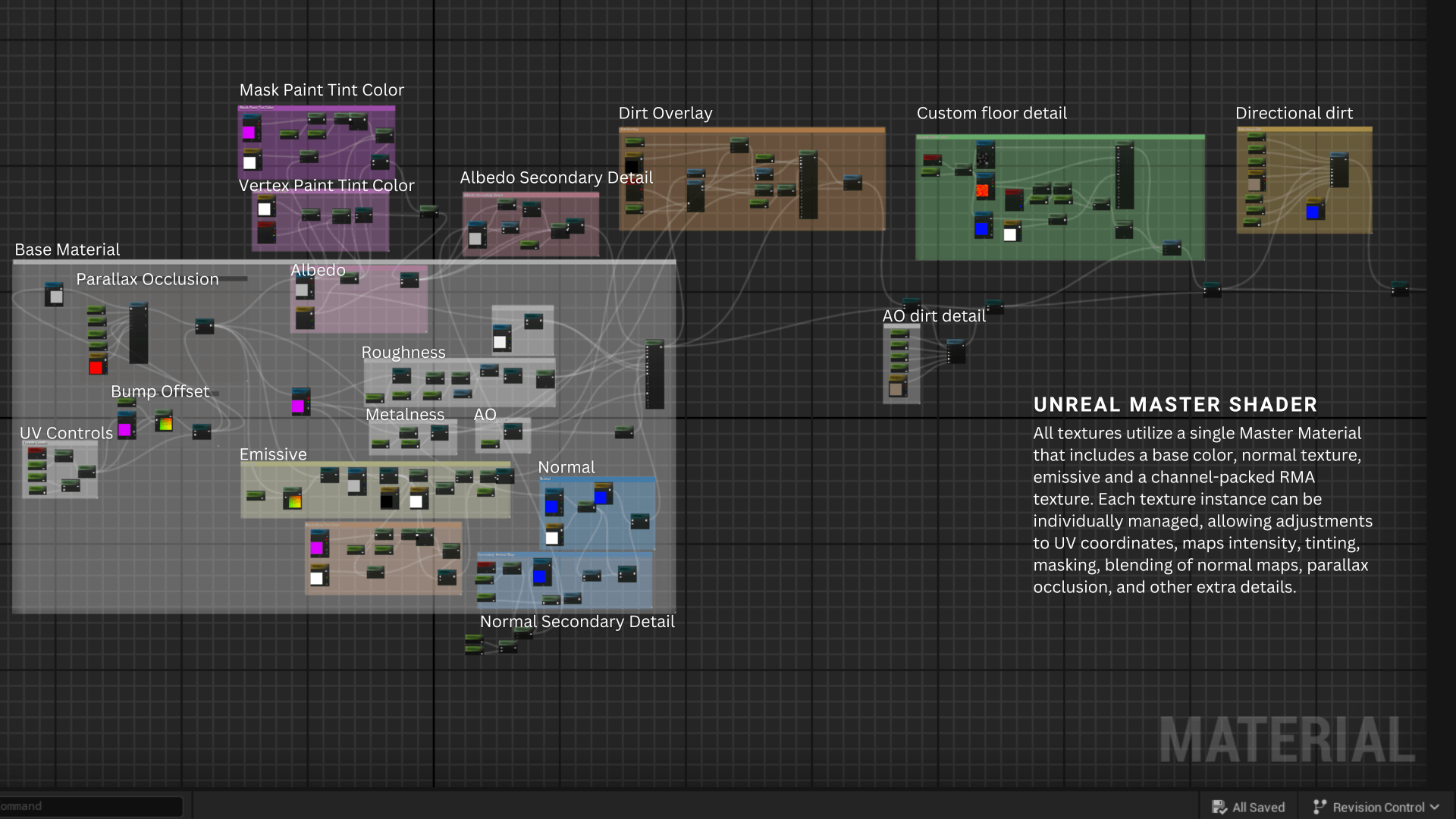Select the Dirt Overlay comment box title
Image resolution: width=1456 pixels, height=819 pixels.
coord(665,114)
